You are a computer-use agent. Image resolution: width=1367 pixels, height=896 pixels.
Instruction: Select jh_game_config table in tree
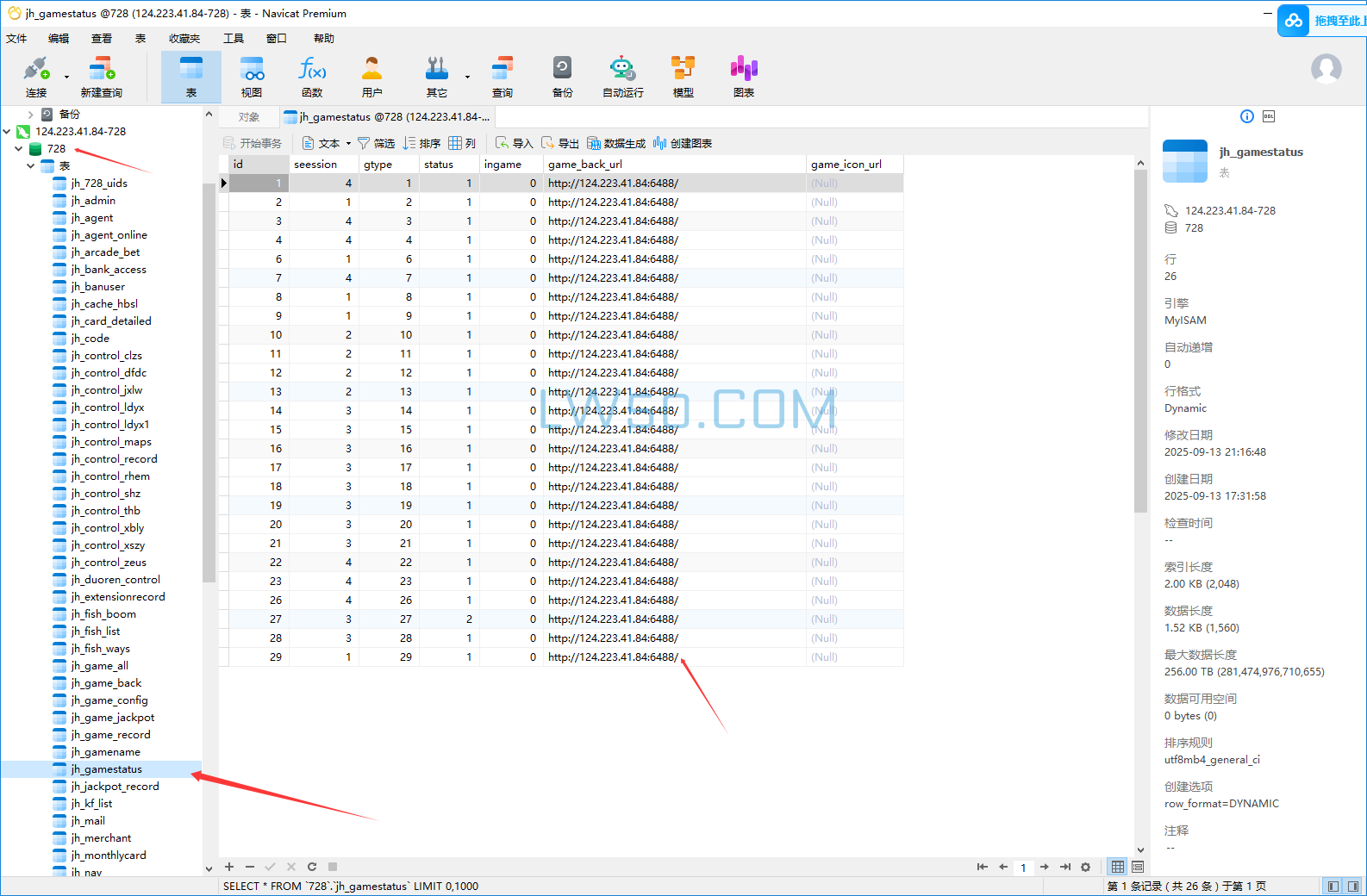pyautogui.click(x=109, y=700)
